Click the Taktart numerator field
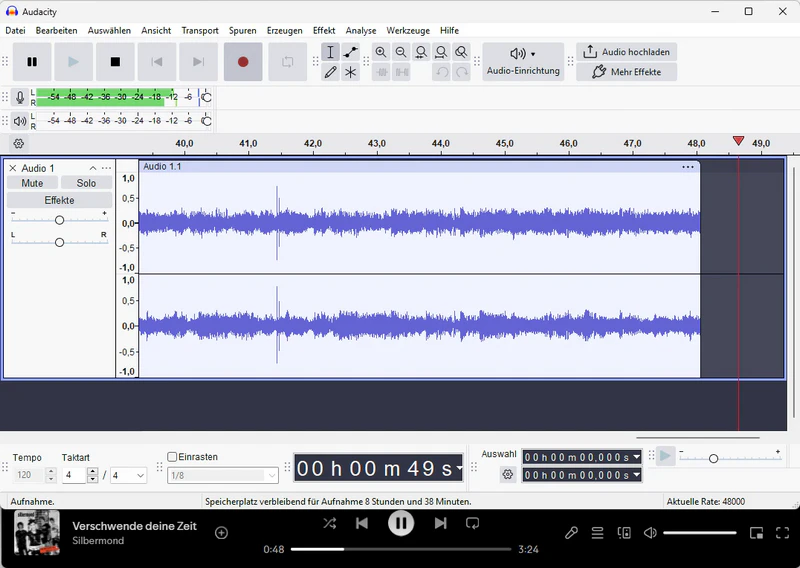 [x=74, y=475]
